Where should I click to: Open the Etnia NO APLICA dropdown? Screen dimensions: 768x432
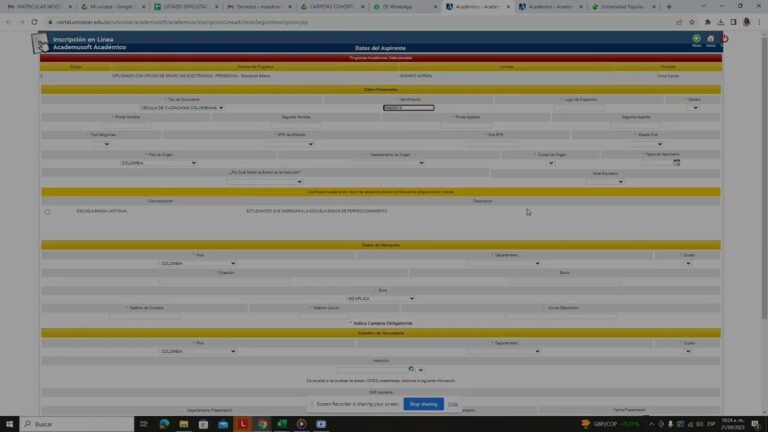(381, 298)
